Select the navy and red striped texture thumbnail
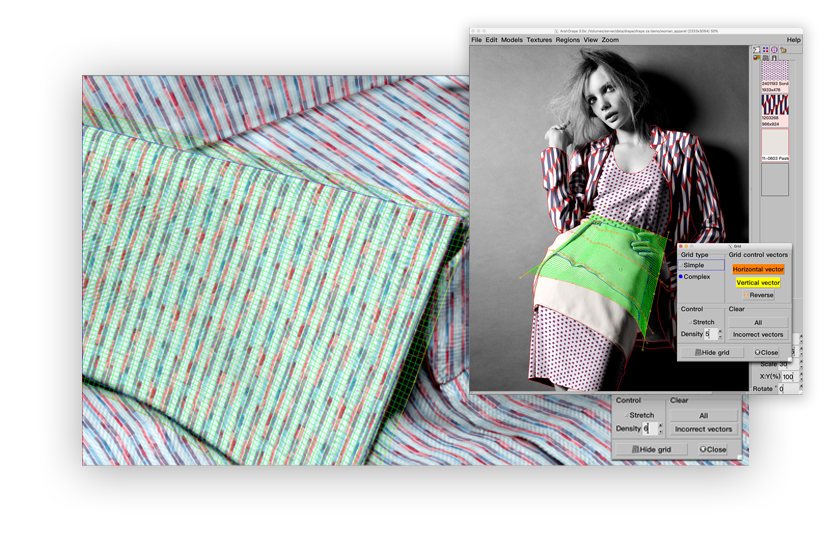This screenshot has width=830, height=543. pos(775,105)
